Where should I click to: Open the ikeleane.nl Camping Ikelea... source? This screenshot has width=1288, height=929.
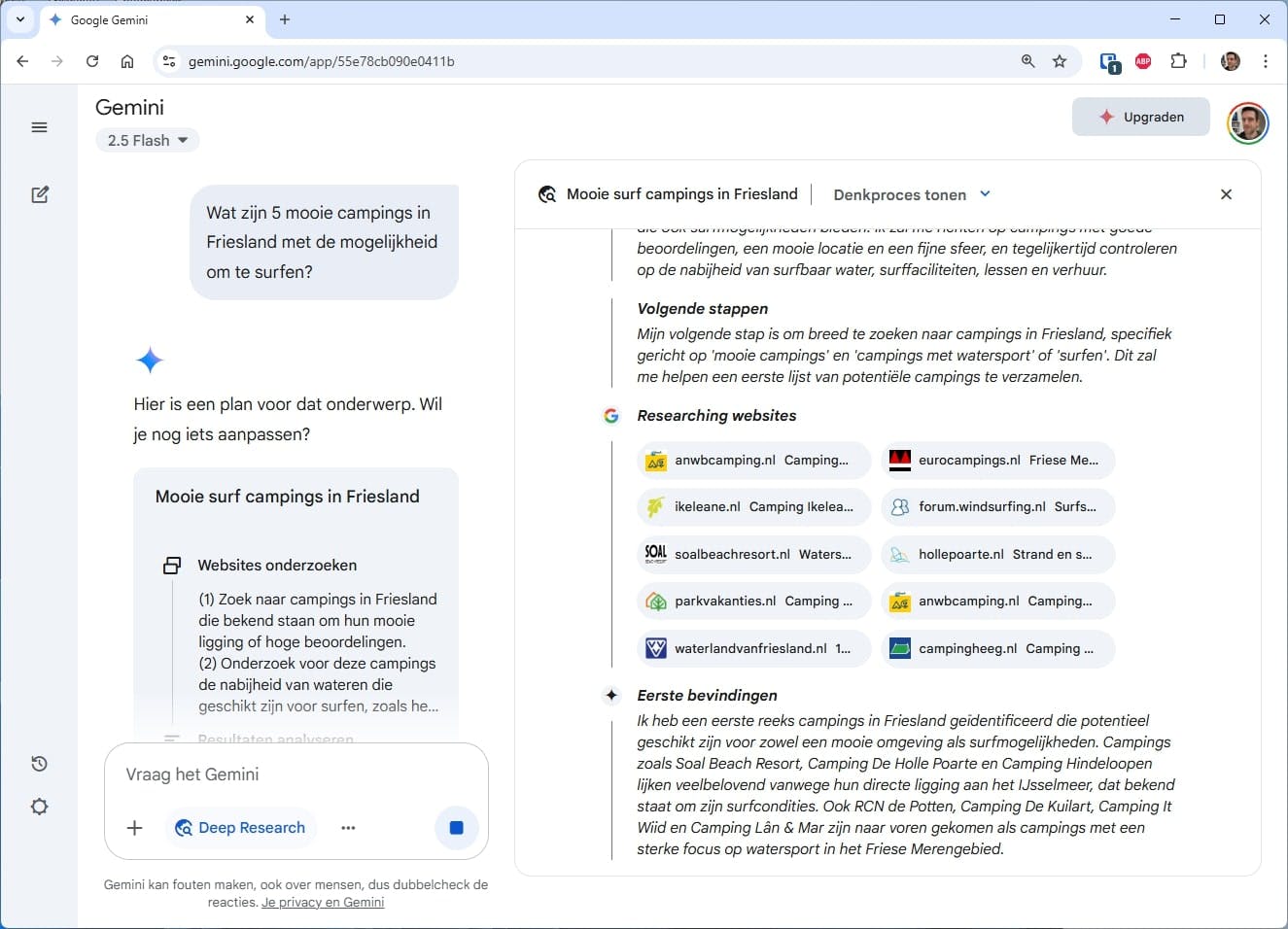753,507
